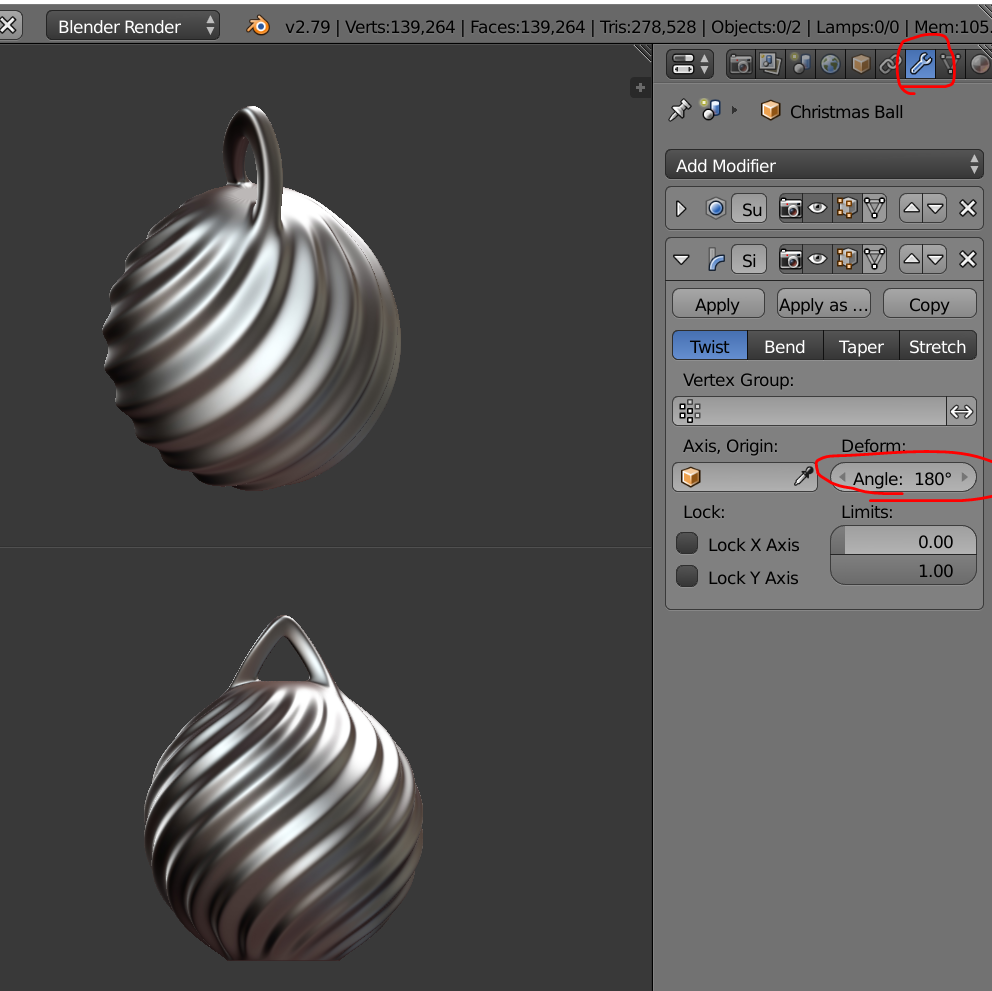Viewport: 992px width, 991px height.
Task: Click the Subsurf modifier sphere icon
Action: [716, 208]
